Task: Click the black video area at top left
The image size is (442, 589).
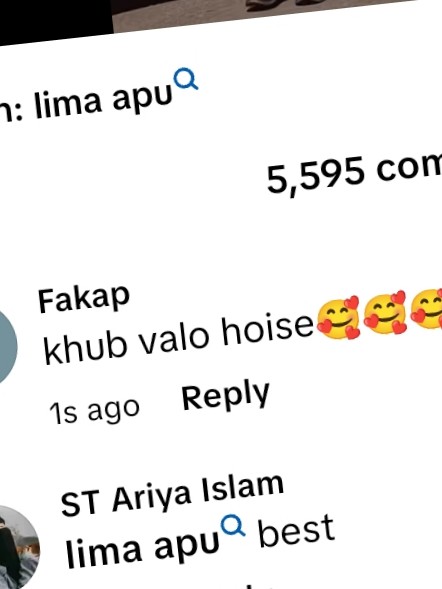Action: pyautogui.click(x=56, y=19)
